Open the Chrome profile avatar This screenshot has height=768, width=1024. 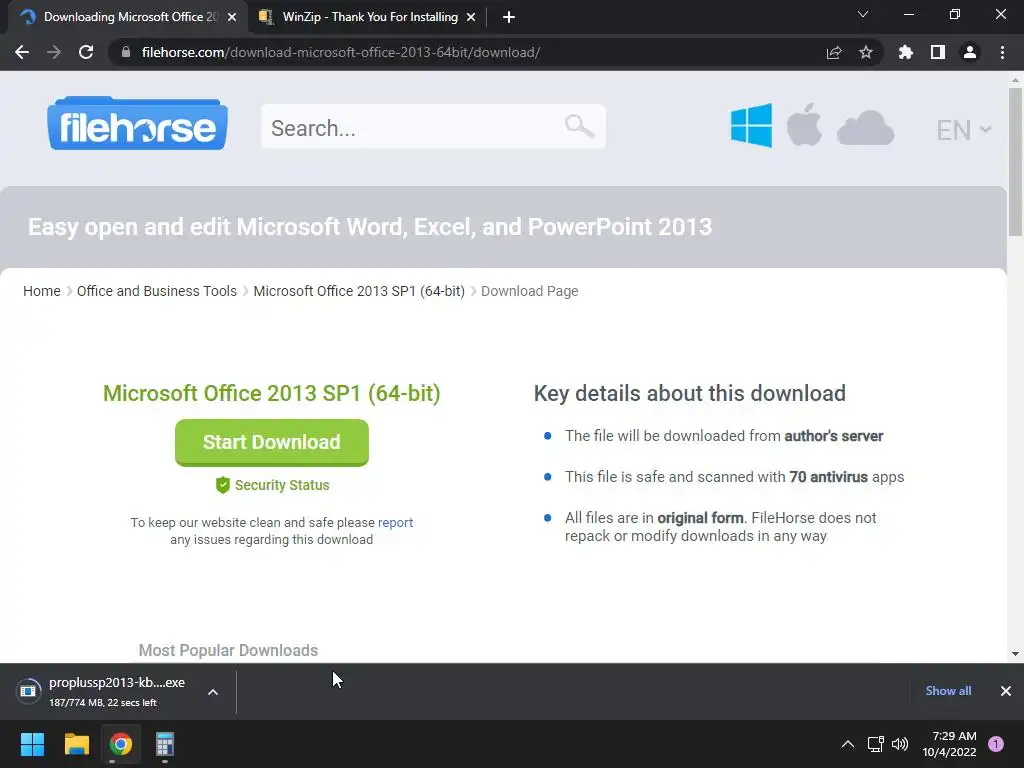(x=970, y=52)
